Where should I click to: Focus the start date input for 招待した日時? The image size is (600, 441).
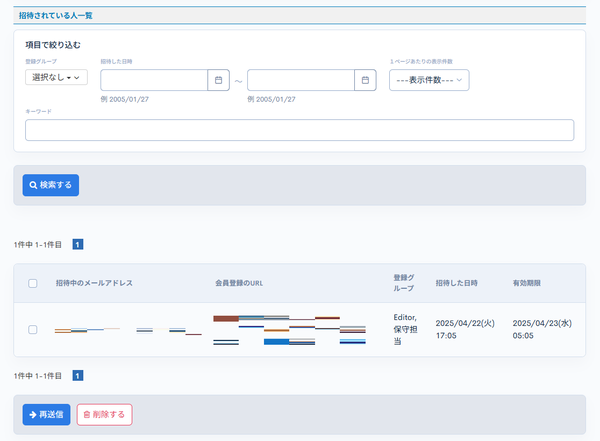pos(154,80)
